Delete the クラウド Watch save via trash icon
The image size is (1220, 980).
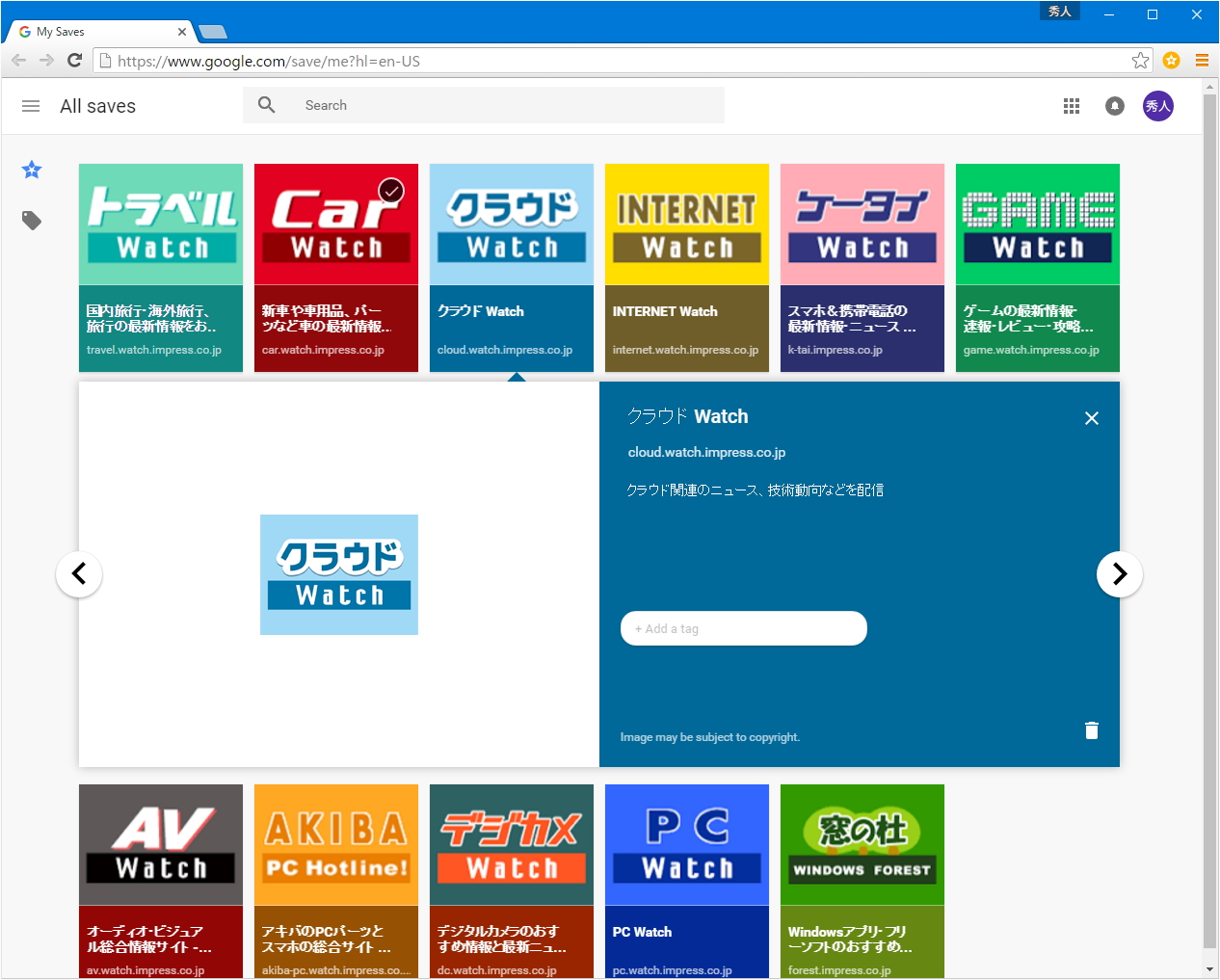click(1091, 730)
